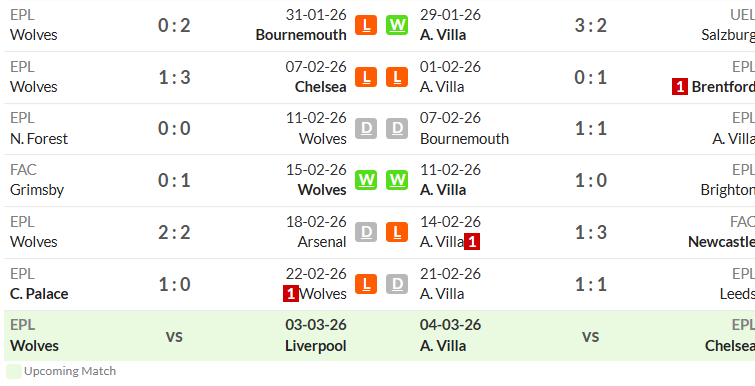Viewport: 755px width, 386px height.
Task: Click the grey D badge for N. Forest–Wolves
Action: pos(366,129)
